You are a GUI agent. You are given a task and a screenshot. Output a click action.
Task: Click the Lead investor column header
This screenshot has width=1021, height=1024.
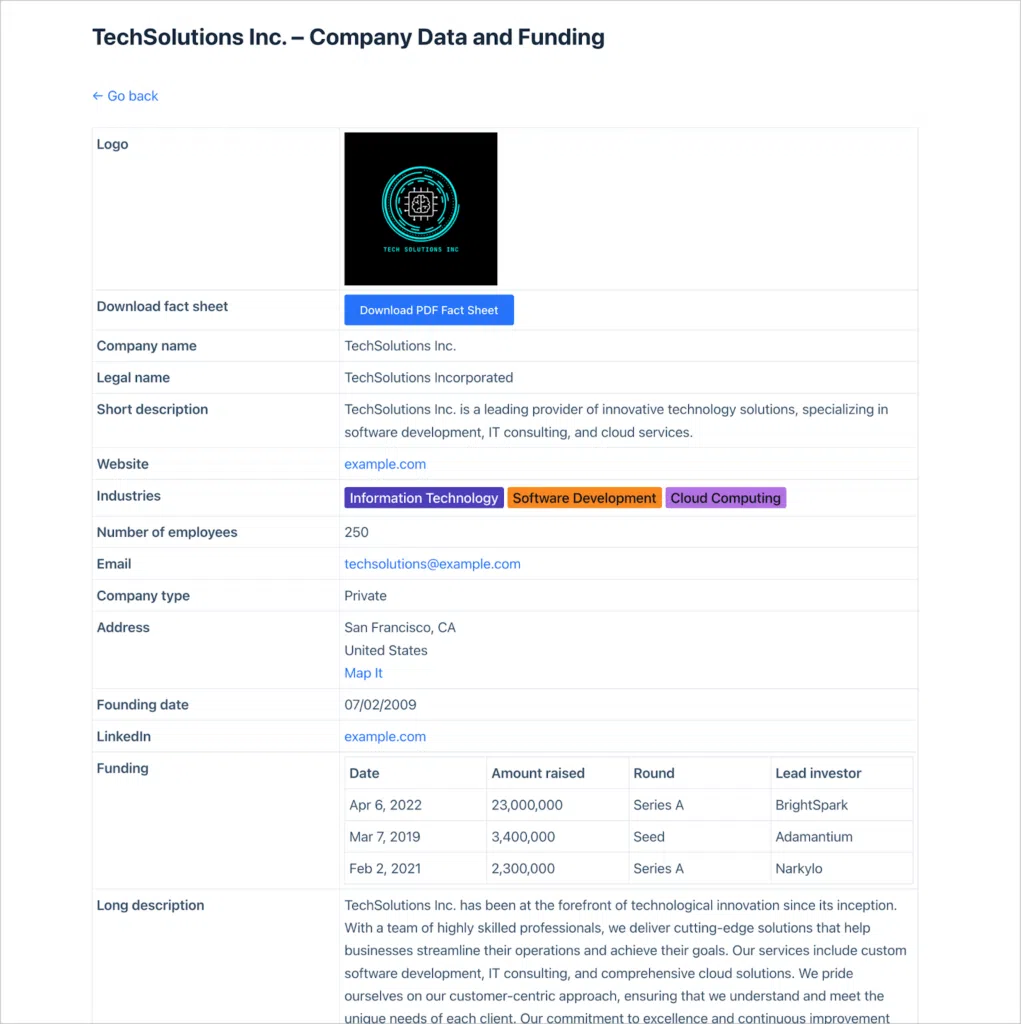pos(818,773)
